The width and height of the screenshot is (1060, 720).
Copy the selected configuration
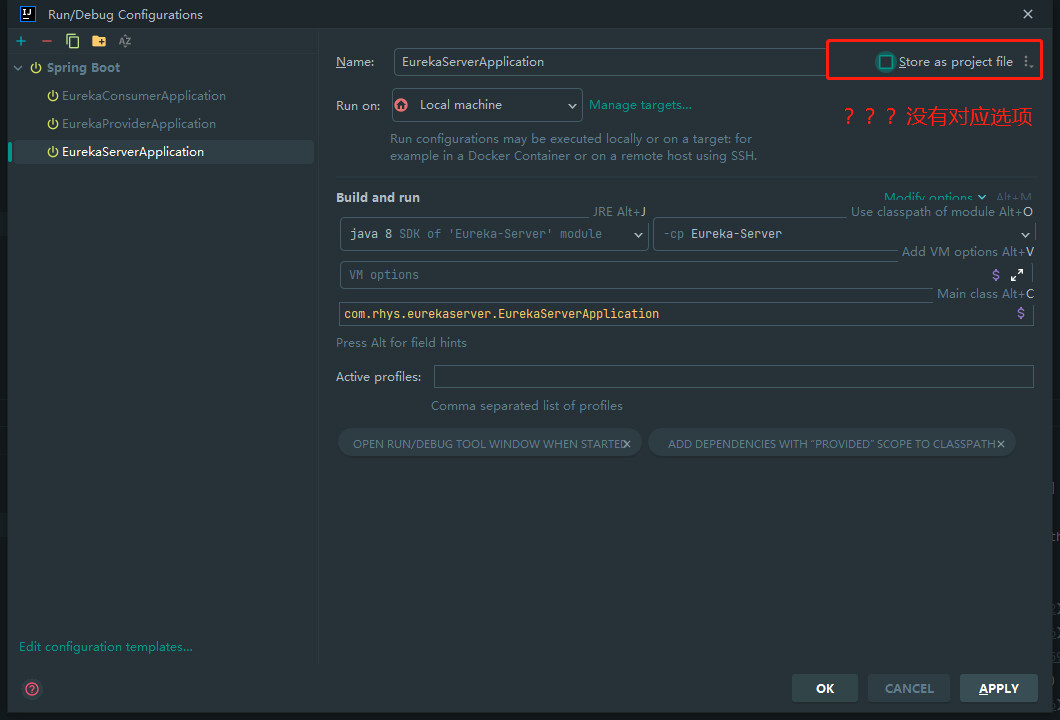[x=72, y=41]
